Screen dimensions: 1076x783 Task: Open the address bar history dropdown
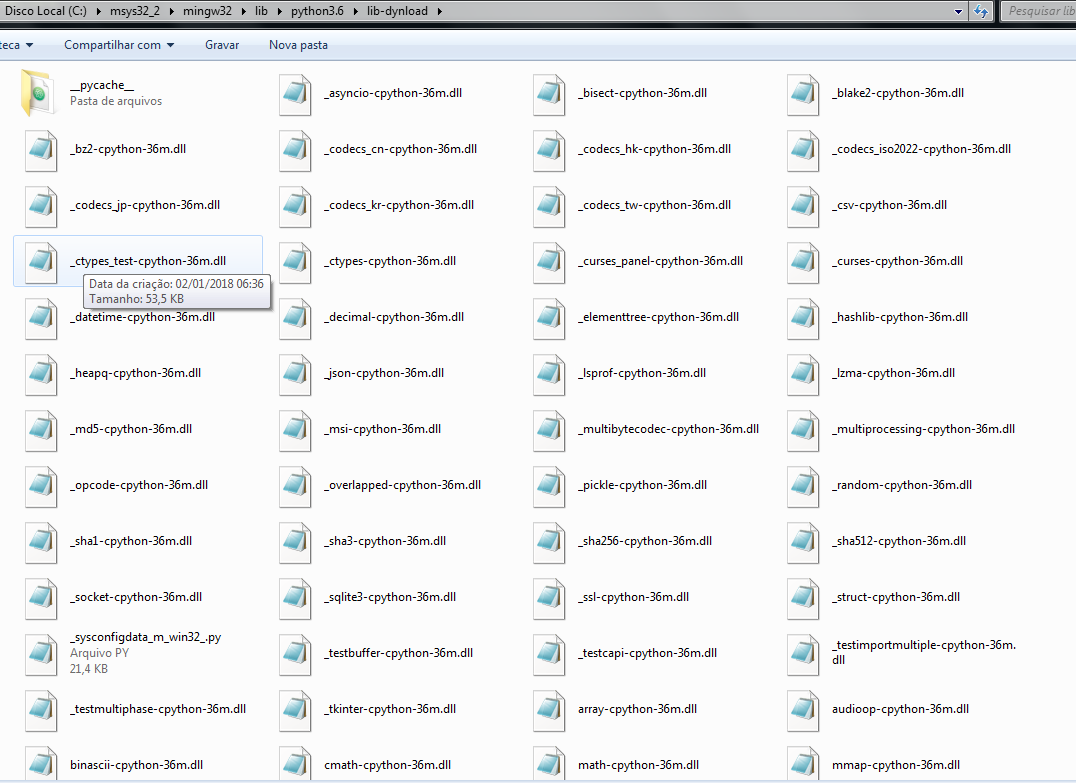(959, 11)
